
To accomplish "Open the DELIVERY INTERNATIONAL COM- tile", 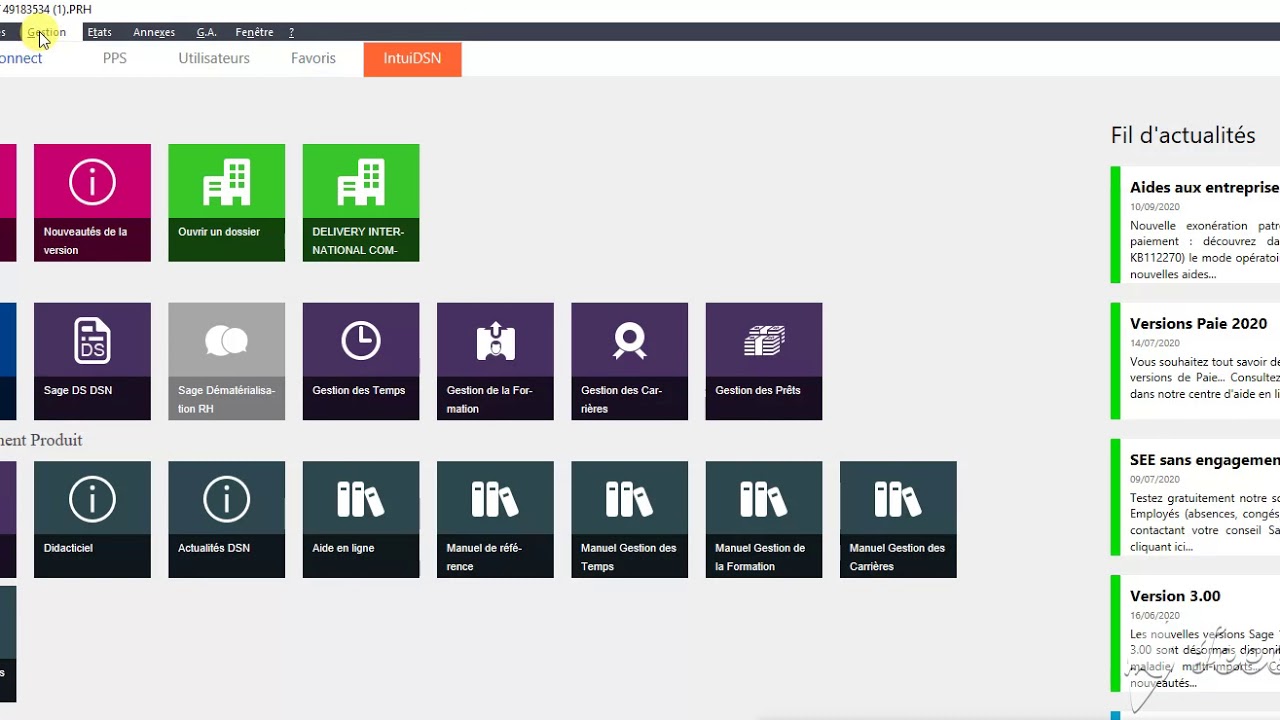I will point(361,203).
